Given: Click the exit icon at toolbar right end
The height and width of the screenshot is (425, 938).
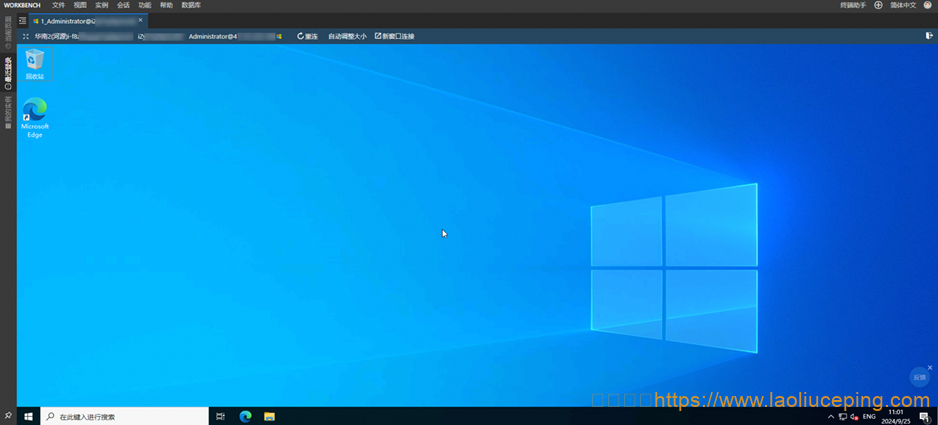Looking at the screenshot, I should click(x=929, y=36).
